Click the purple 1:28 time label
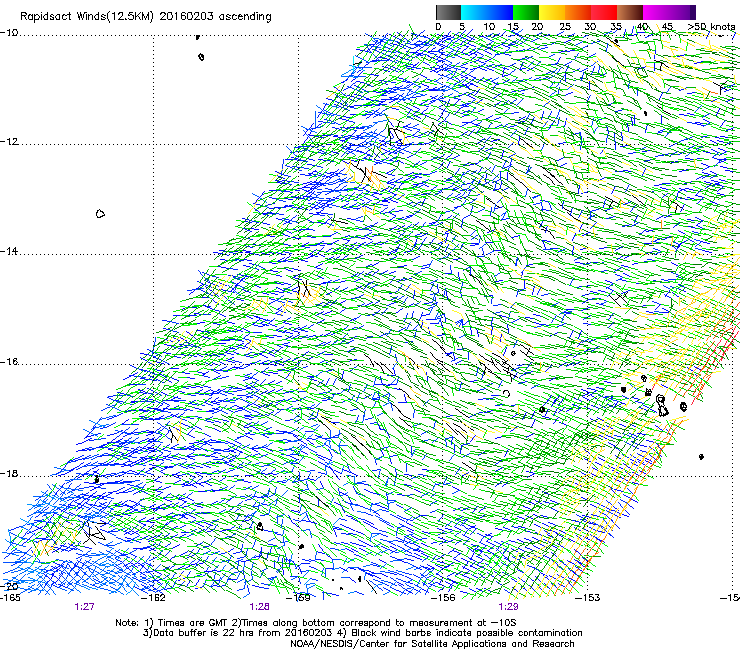 pos(260,607)
